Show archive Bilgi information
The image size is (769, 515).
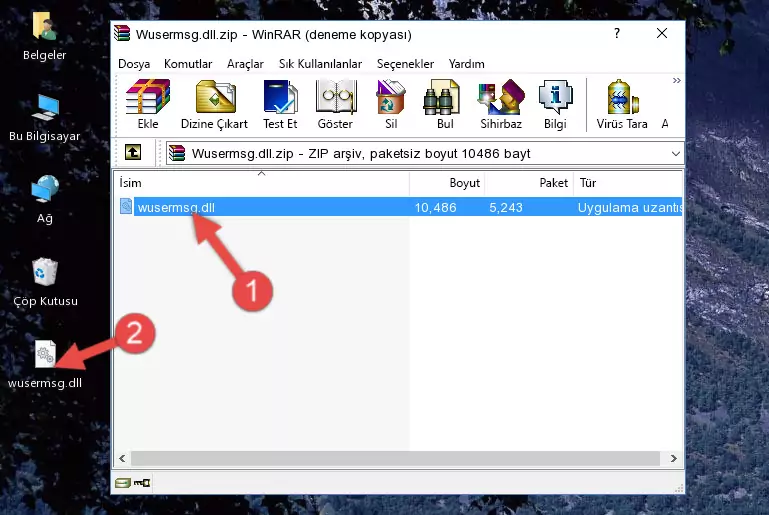(555, 104)
